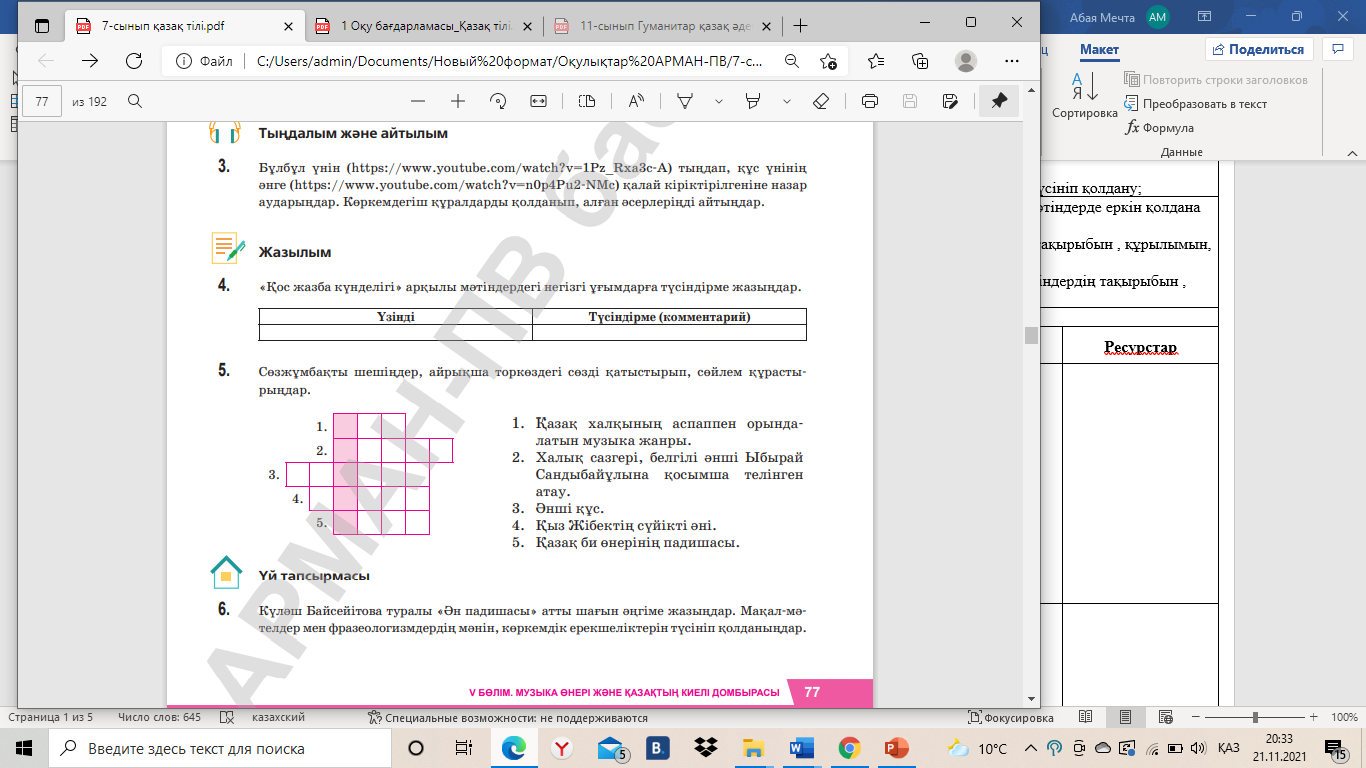Click the PDF page number field
Screen dimensions: 1366x768
(x=42, y=101)
